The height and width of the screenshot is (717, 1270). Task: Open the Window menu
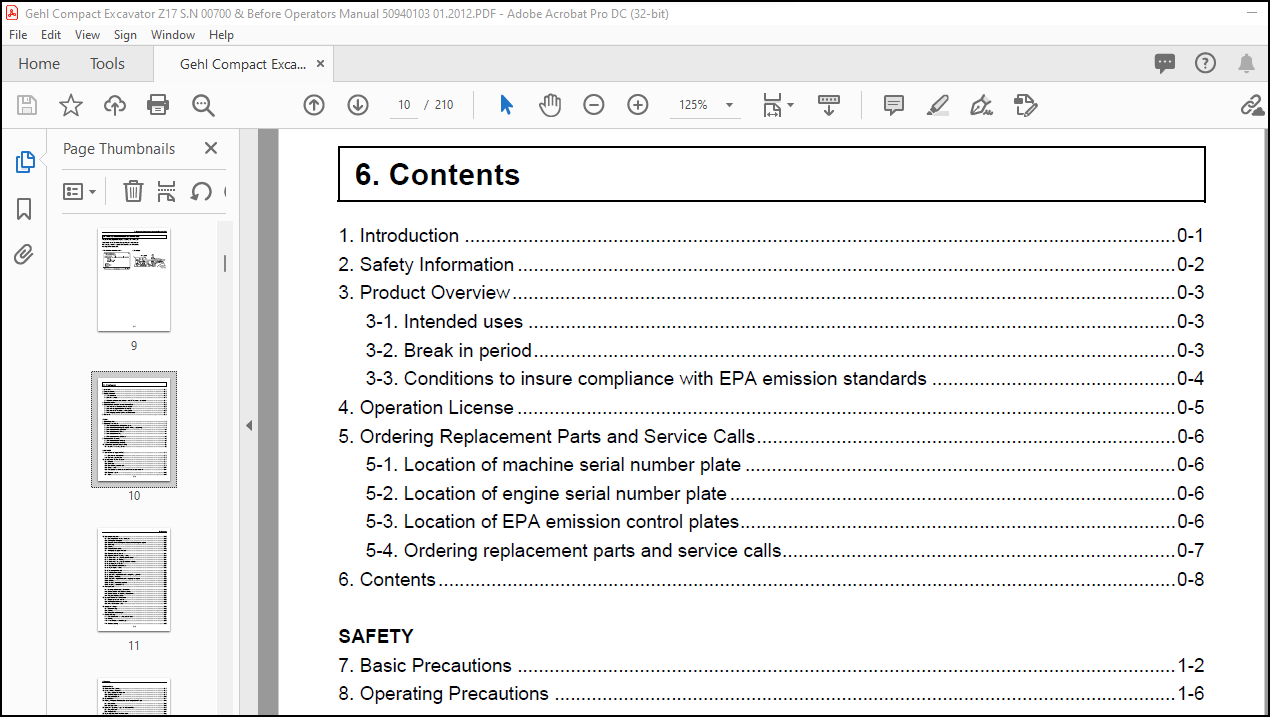tap(173, 34)
